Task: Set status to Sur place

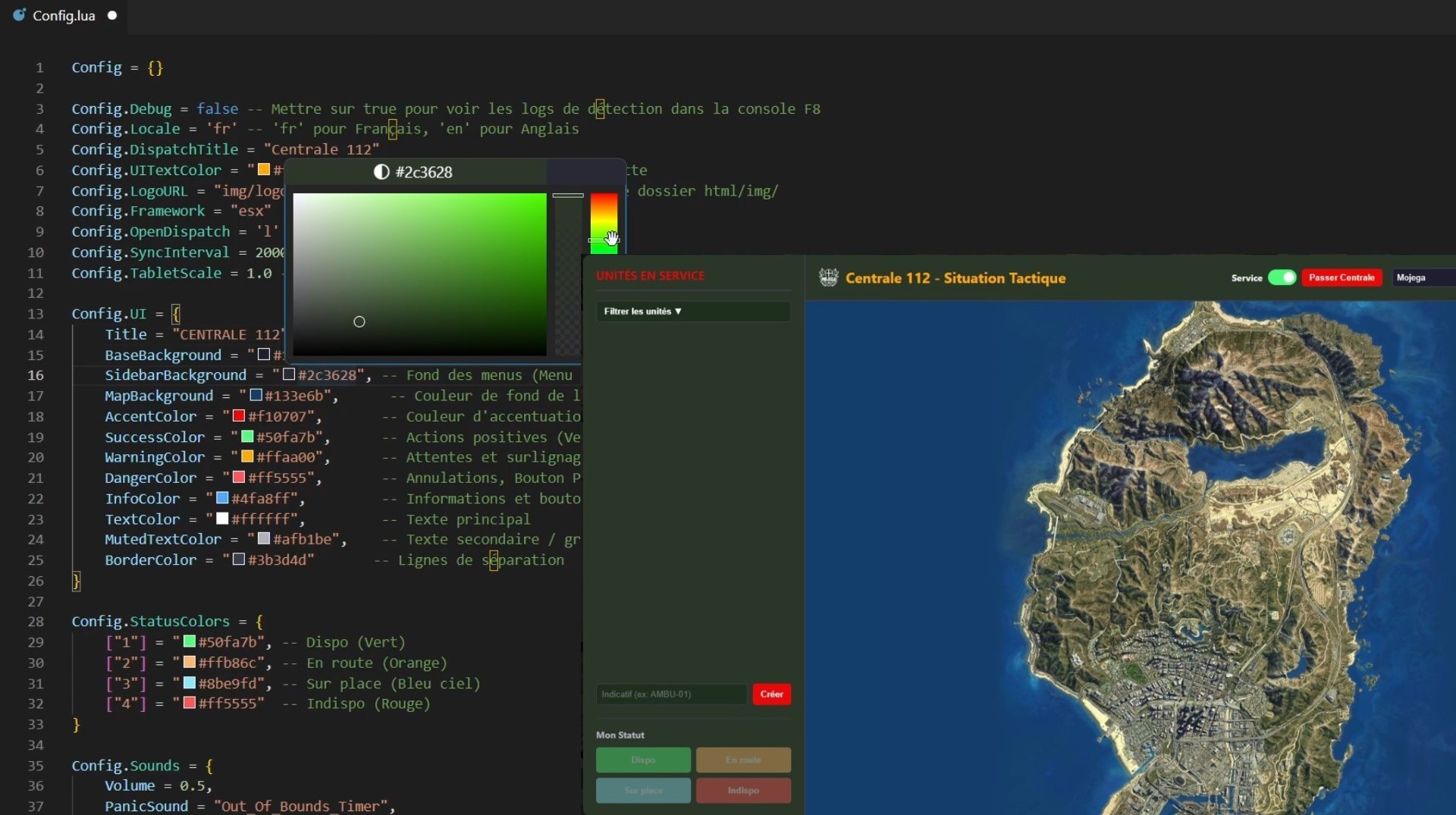Action: [643, 790]
